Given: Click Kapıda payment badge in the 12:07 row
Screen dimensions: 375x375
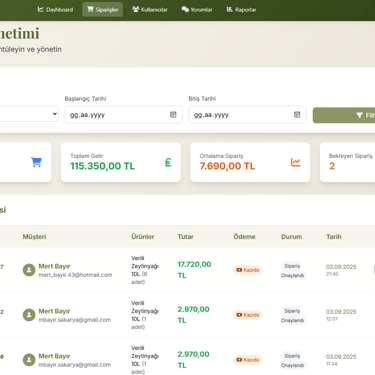Looking at the screenshot, I should [248, 315].
